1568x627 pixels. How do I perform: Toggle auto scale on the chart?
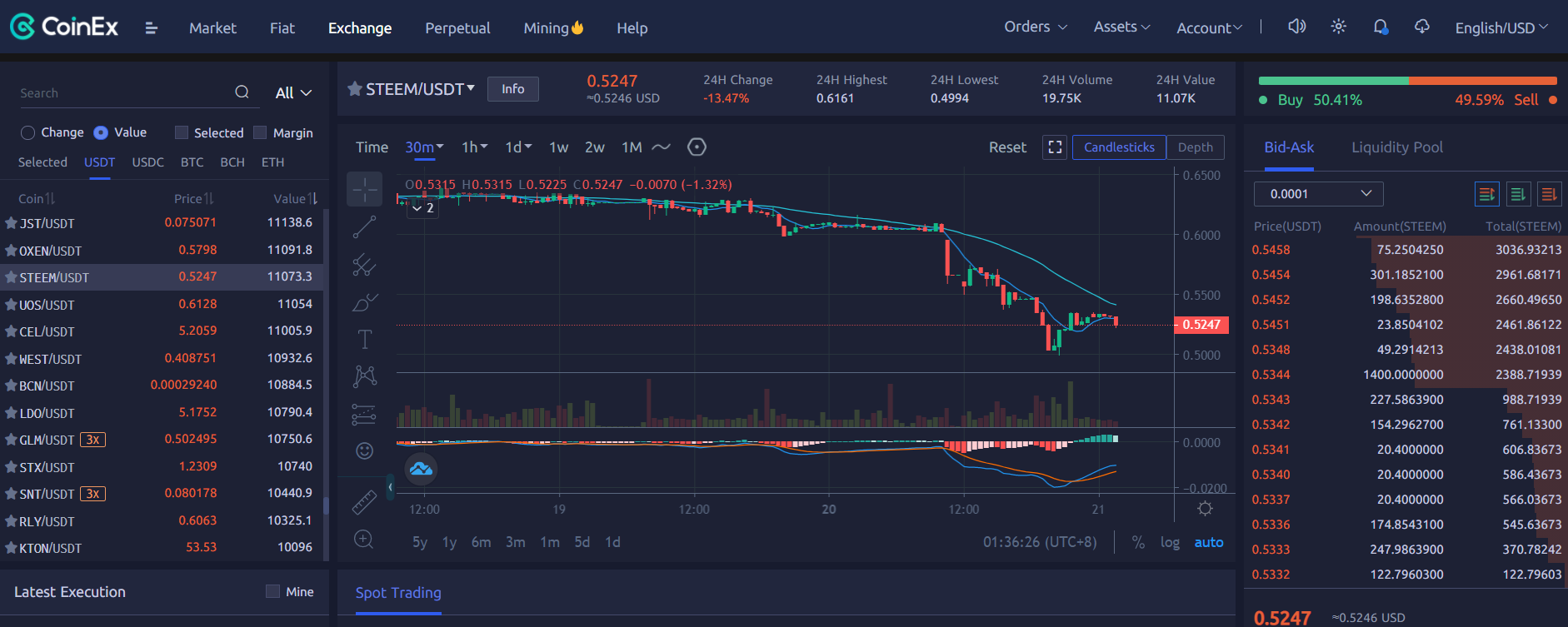[x=1209, y=542]
